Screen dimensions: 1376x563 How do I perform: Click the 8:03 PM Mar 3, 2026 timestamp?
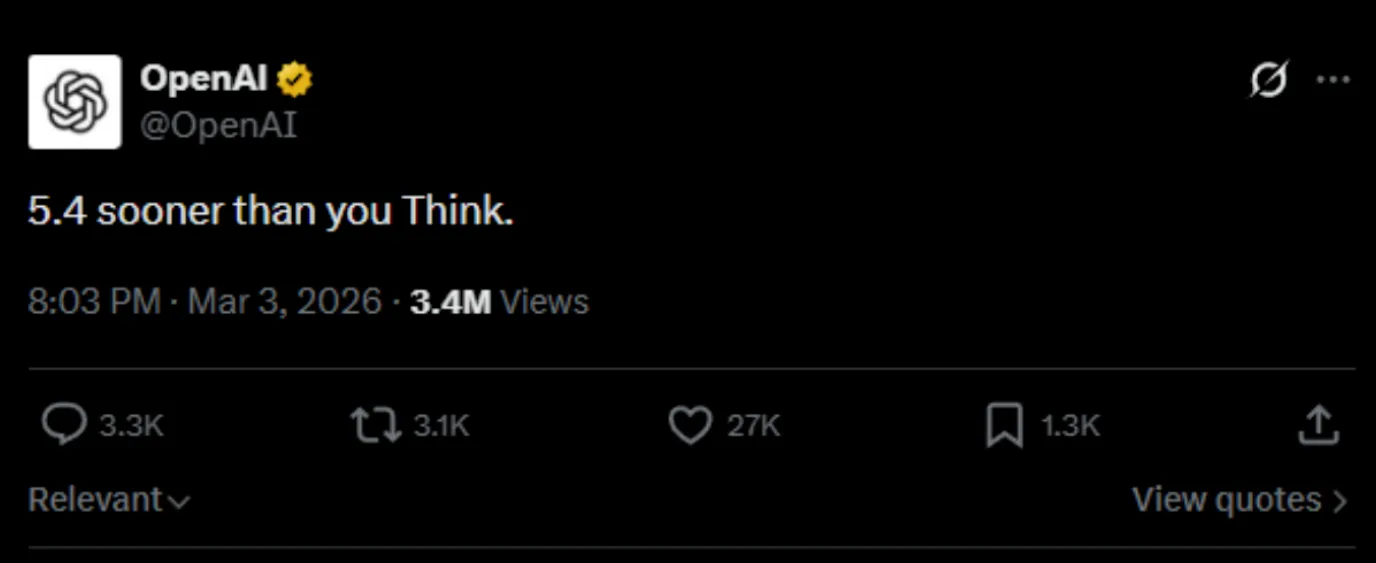coord(205,302)
